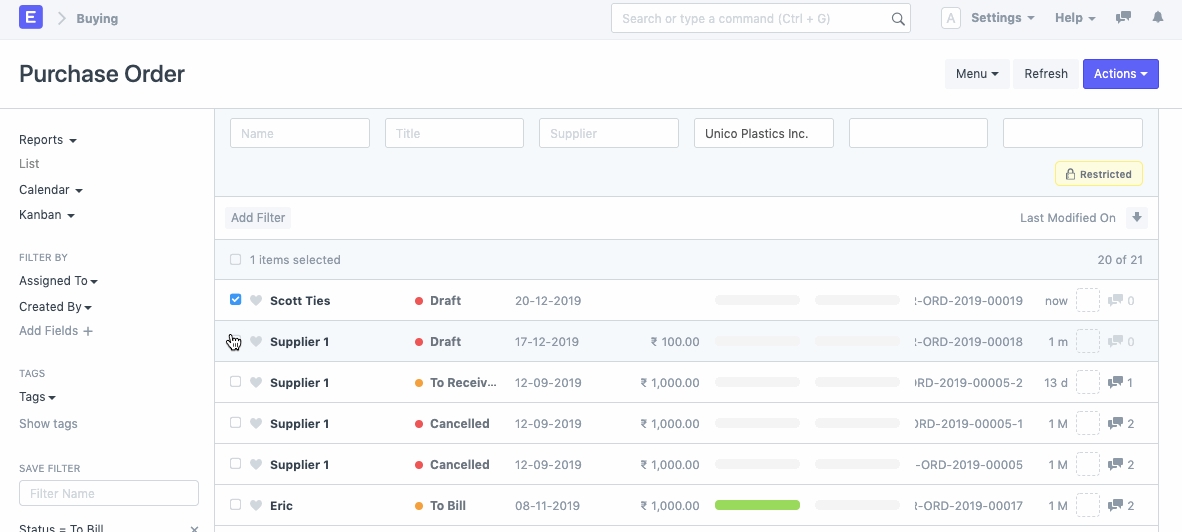Click the user avatar A icon

951,18
